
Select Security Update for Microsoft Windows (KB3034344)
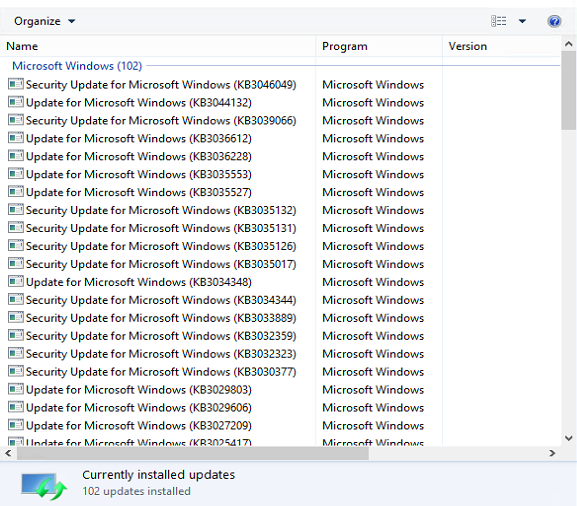(161, 300)
